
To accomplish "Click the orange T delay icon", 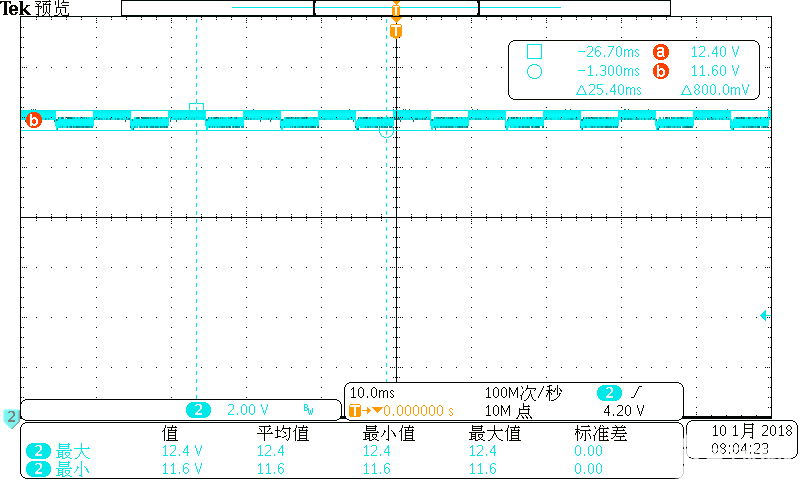I will 355,410.
